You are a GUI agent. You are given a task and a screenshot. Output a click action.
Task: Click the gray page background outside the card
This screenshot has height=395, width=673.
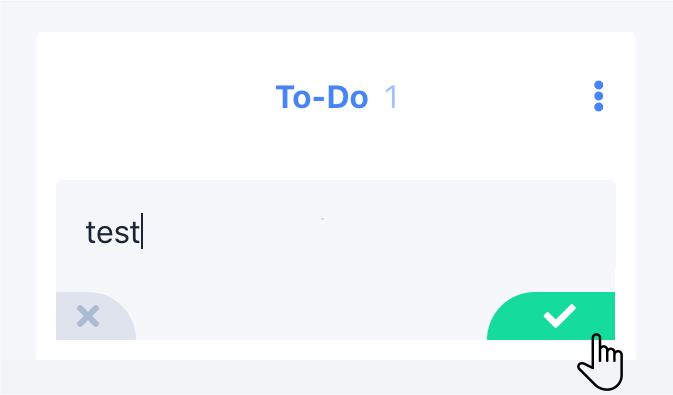coord(336,15)
